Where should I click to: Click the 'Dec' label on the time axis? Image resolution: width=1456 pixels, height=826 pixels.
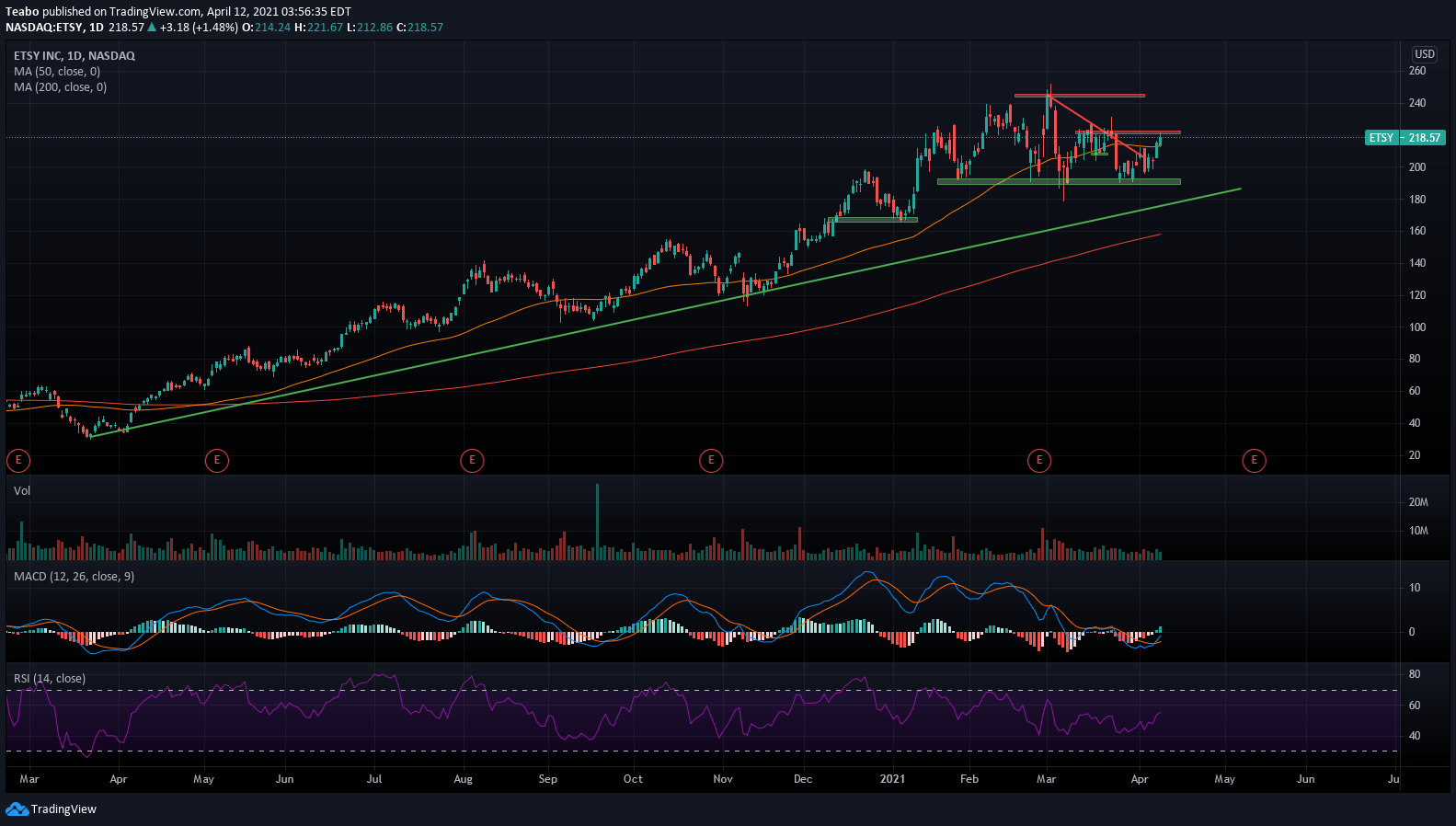(803, 779)
